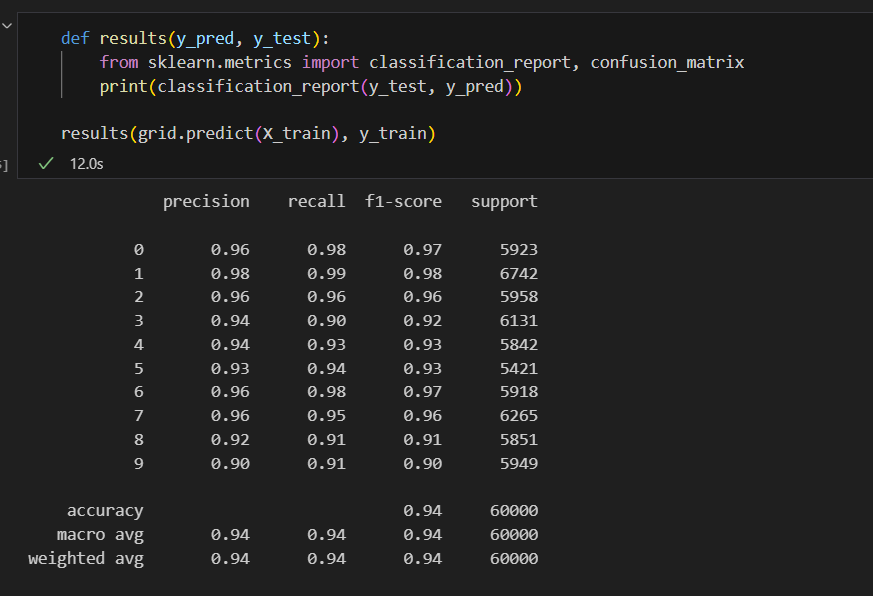The height and width of the screenshot is (596, 873).
Task: Click the 'support' column header
Action: pyautogui.click(x=504, y=202)
